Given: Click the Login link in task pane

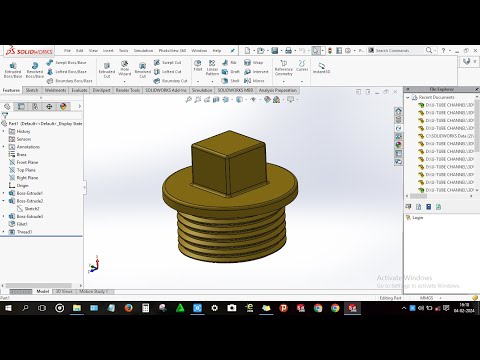Looking at the screenshot, I should coord(418,218).
